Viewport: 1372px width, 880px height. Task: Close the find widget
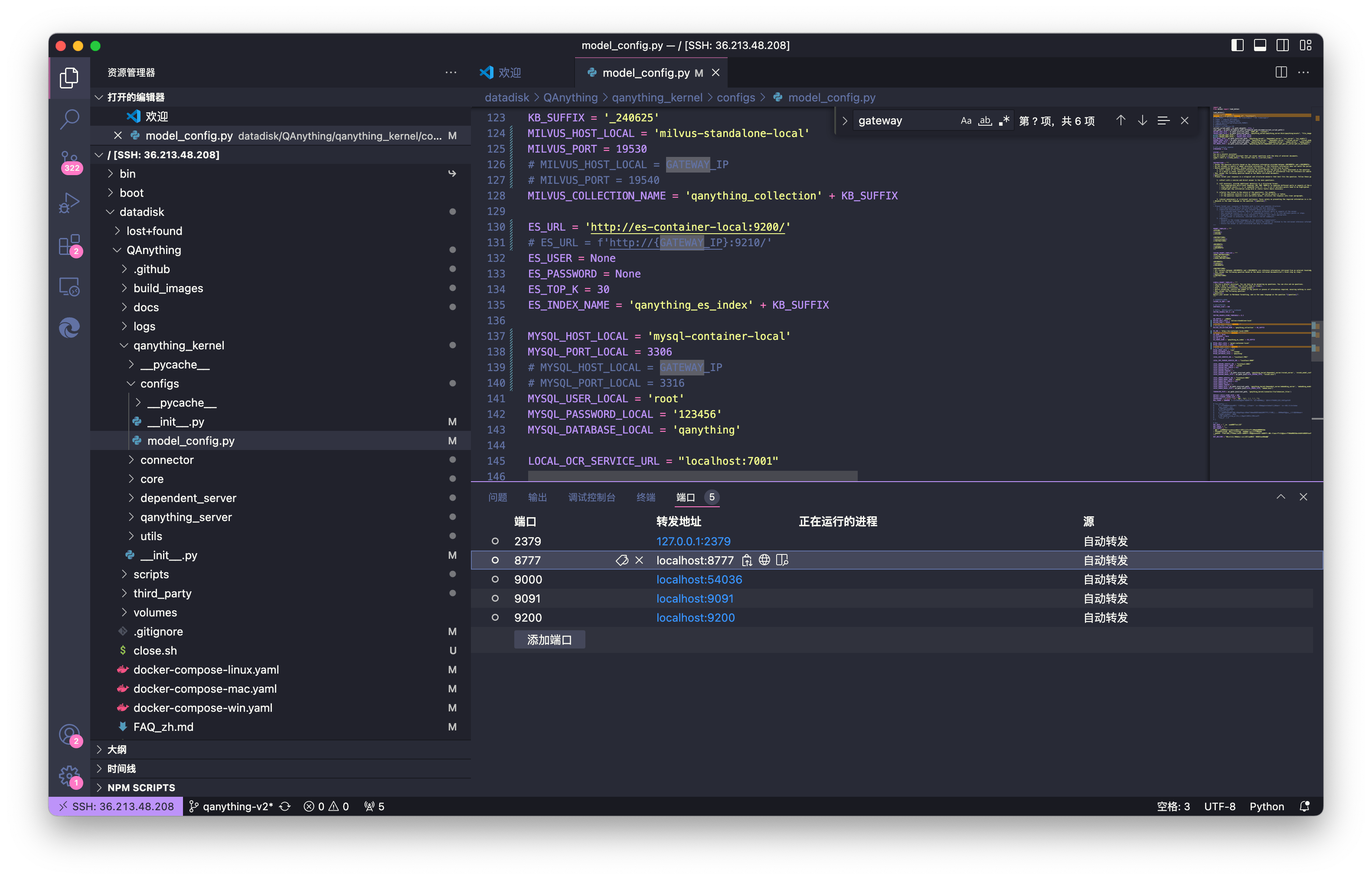tap(1185, 121)
